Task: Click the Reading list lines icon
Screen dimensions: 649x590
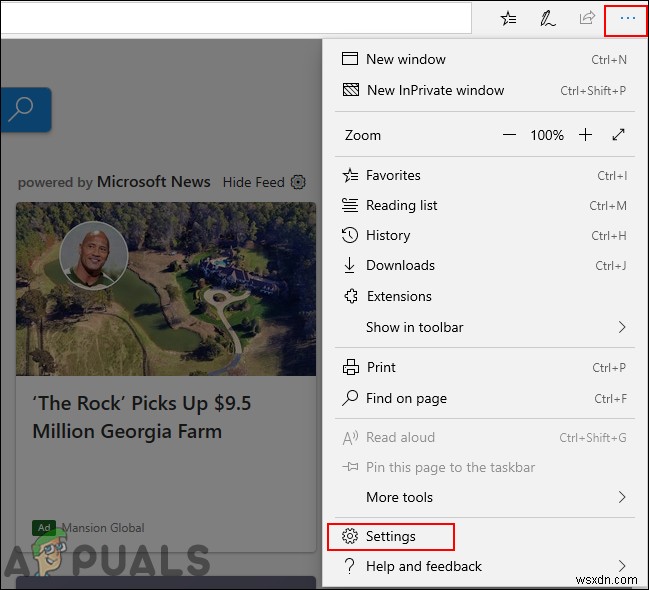Action: pyautogui.click(x=350, y=205)
